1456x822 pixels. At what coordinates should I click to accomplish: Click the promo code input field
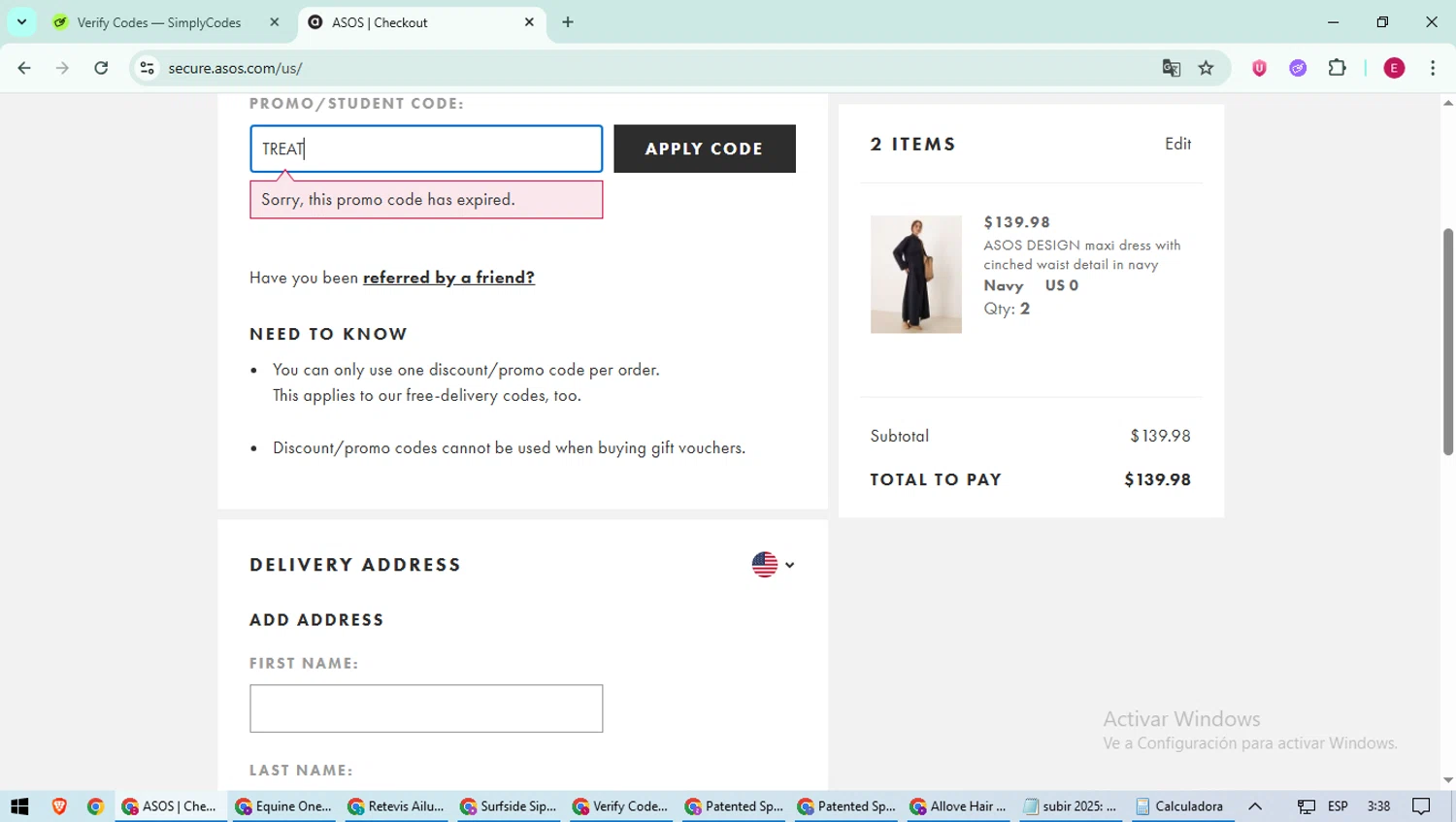point(426,148)
